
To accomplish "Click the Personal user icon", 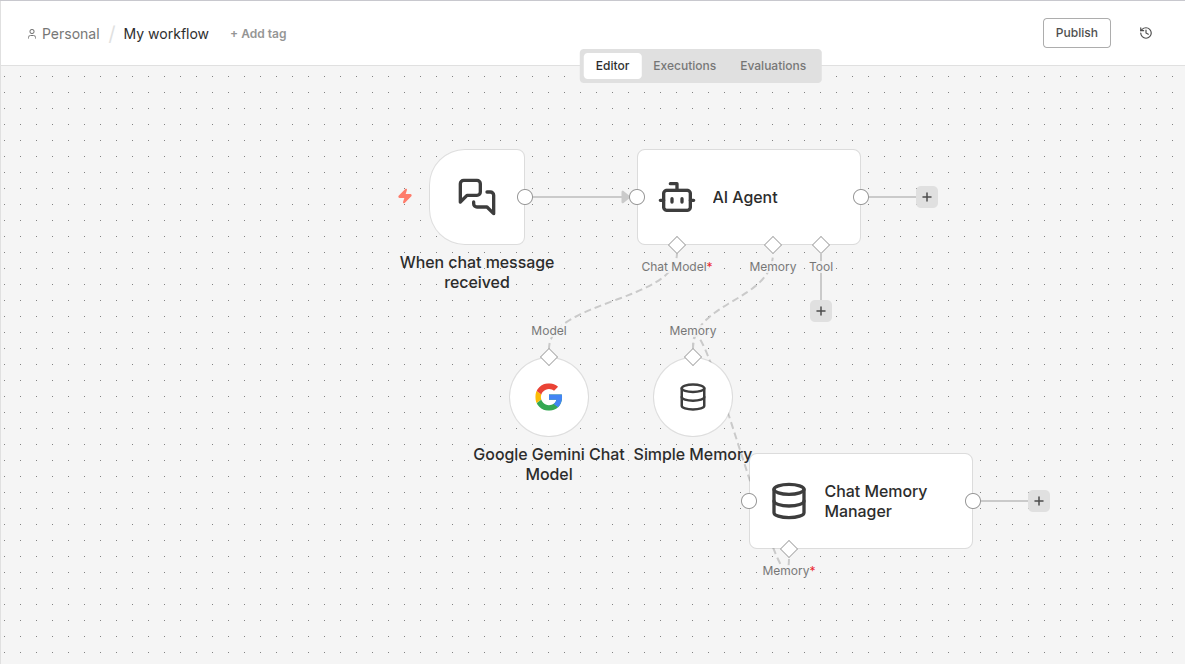I will [x=32, y=34].
